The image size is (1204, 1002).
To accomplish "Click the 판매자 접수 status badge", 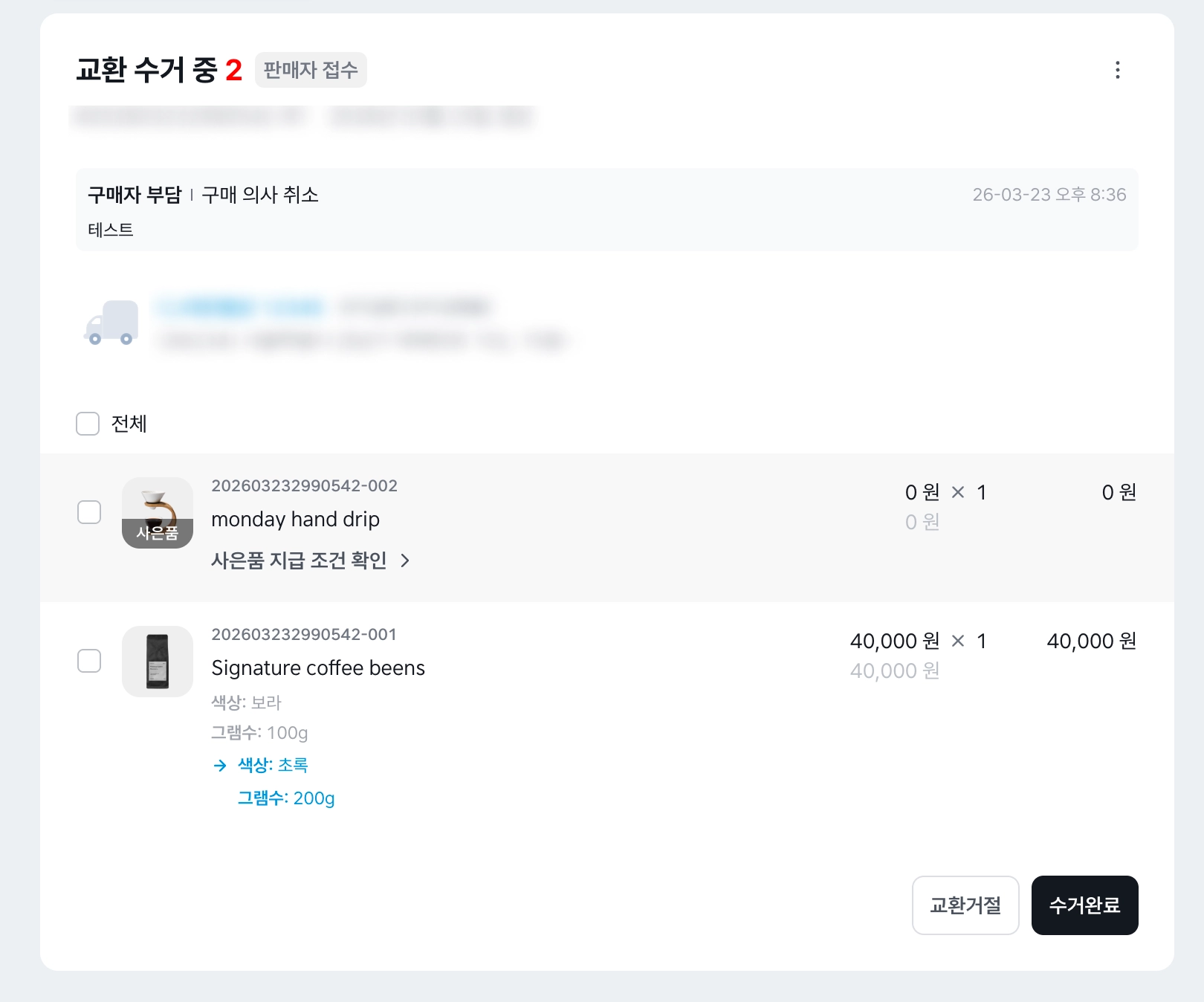I will [311, 70].
